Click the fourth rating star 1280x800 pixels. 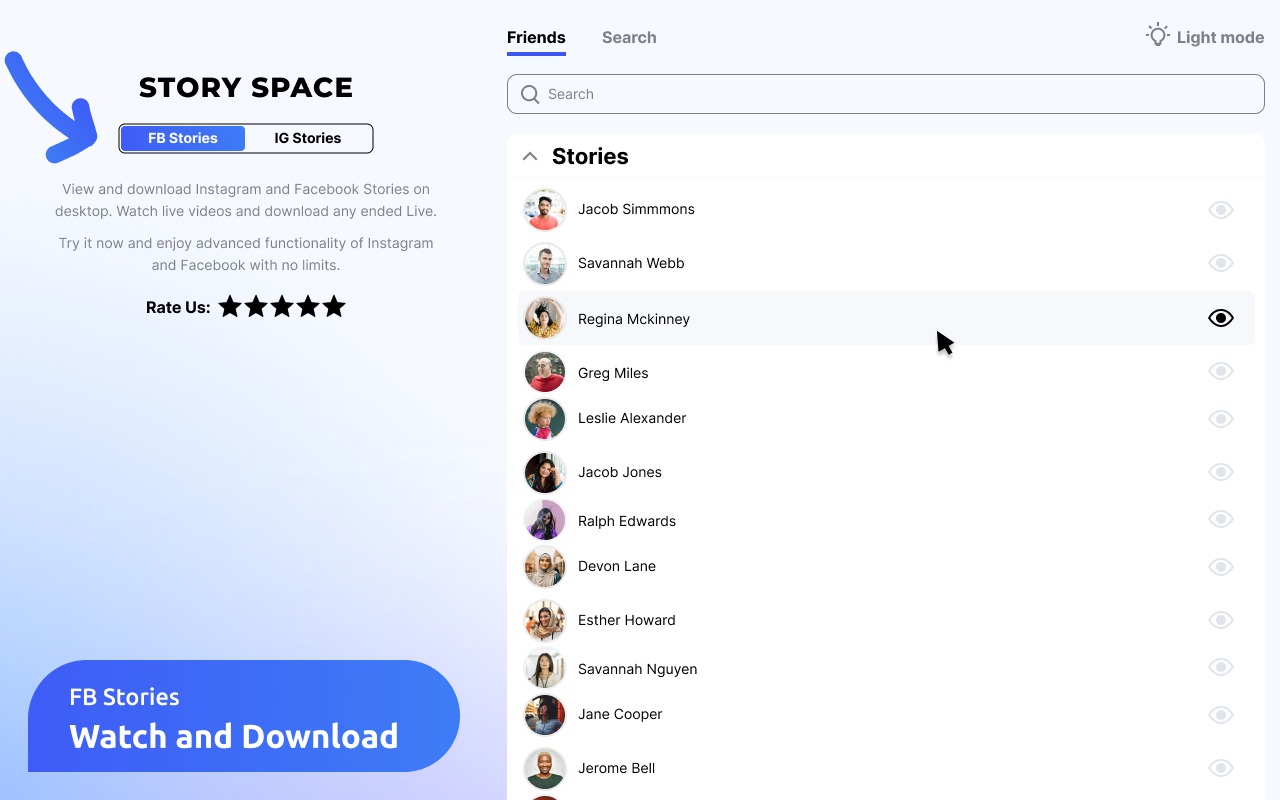point(308,306)
